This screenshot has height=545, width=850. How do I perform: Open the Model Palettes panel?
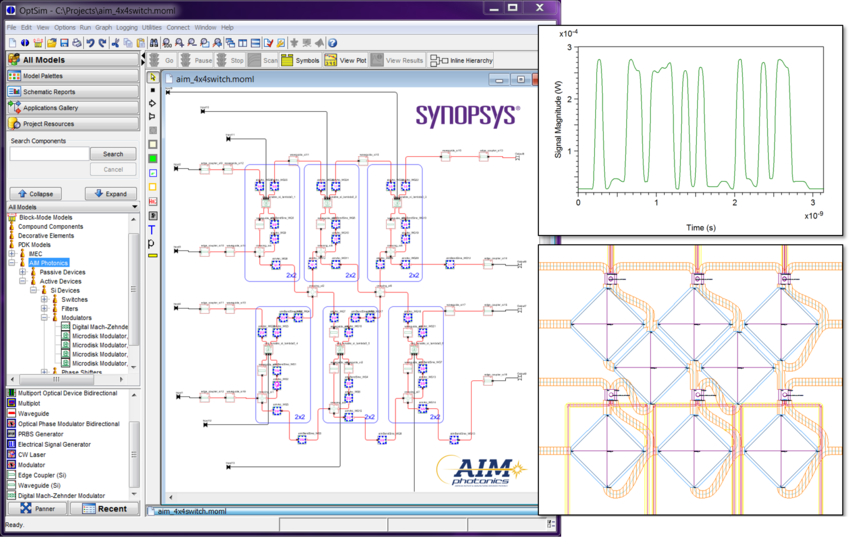click(x=73, y=76)
